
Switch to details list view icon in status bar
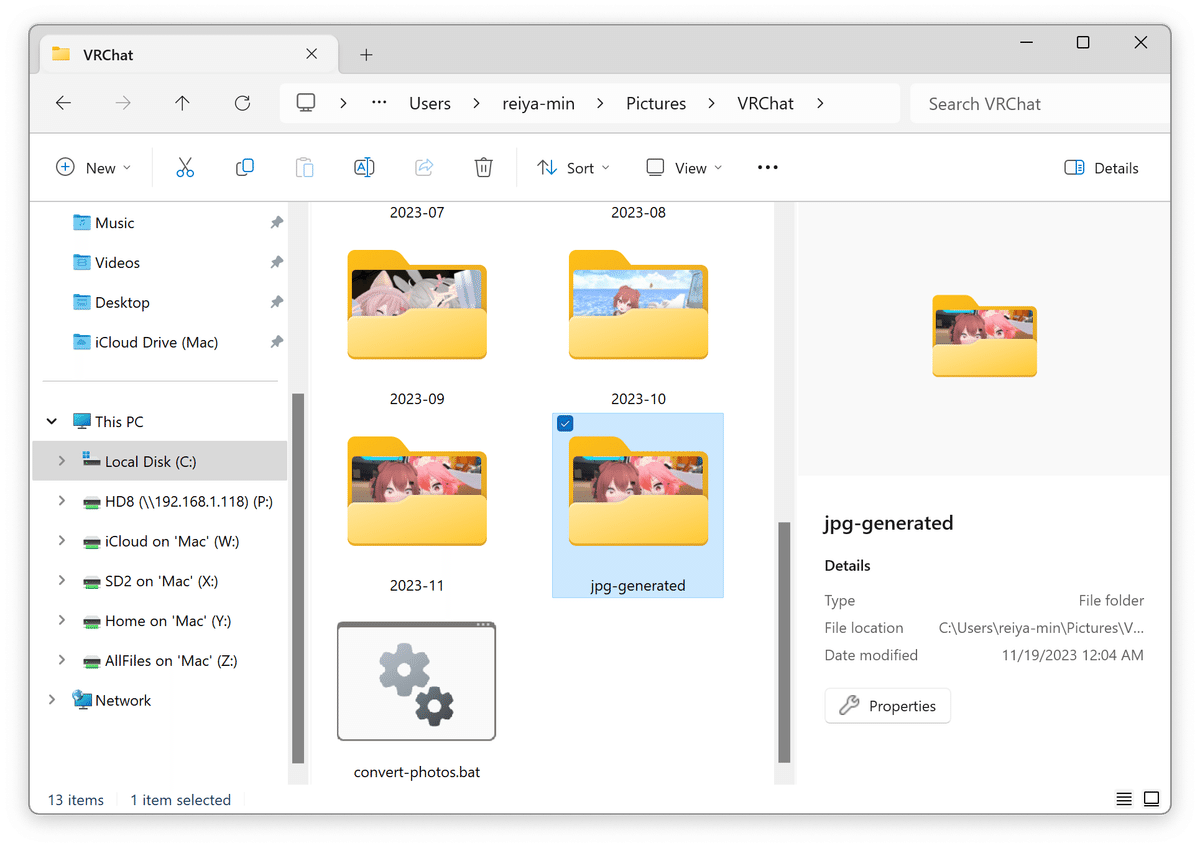click(x=1125, y=799)
